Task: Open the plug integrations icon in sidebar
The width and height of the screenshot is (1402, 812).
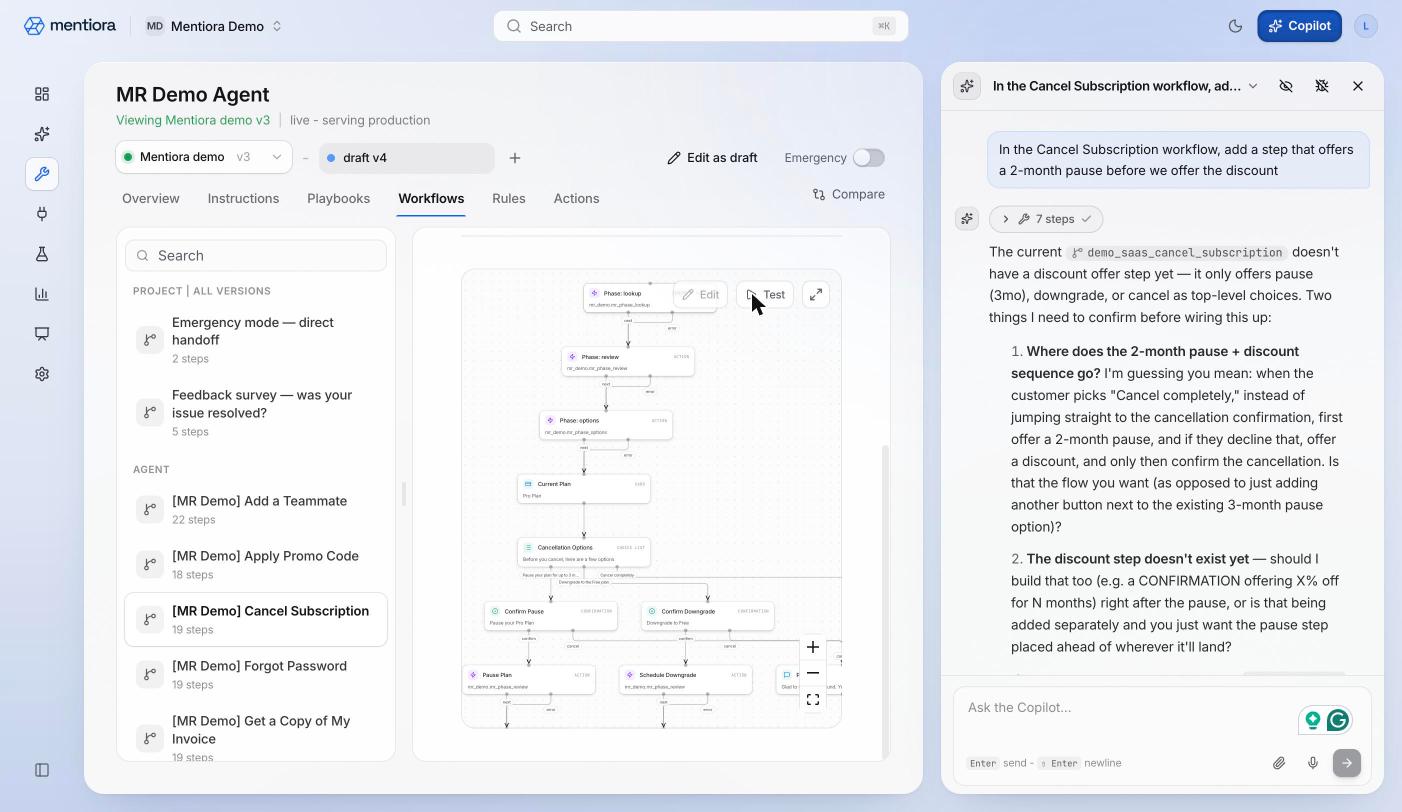Action: pyautogui.click(x=42, y=214)
